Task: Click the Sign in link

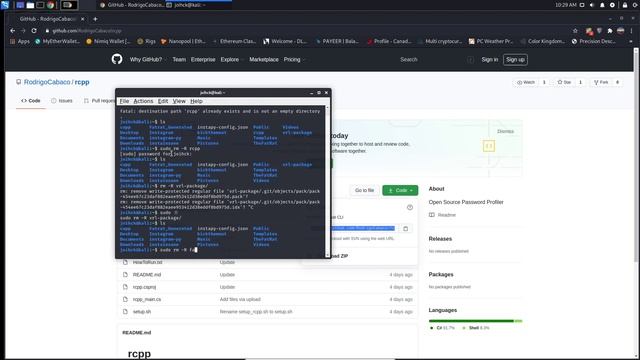Action: point(489,59)
